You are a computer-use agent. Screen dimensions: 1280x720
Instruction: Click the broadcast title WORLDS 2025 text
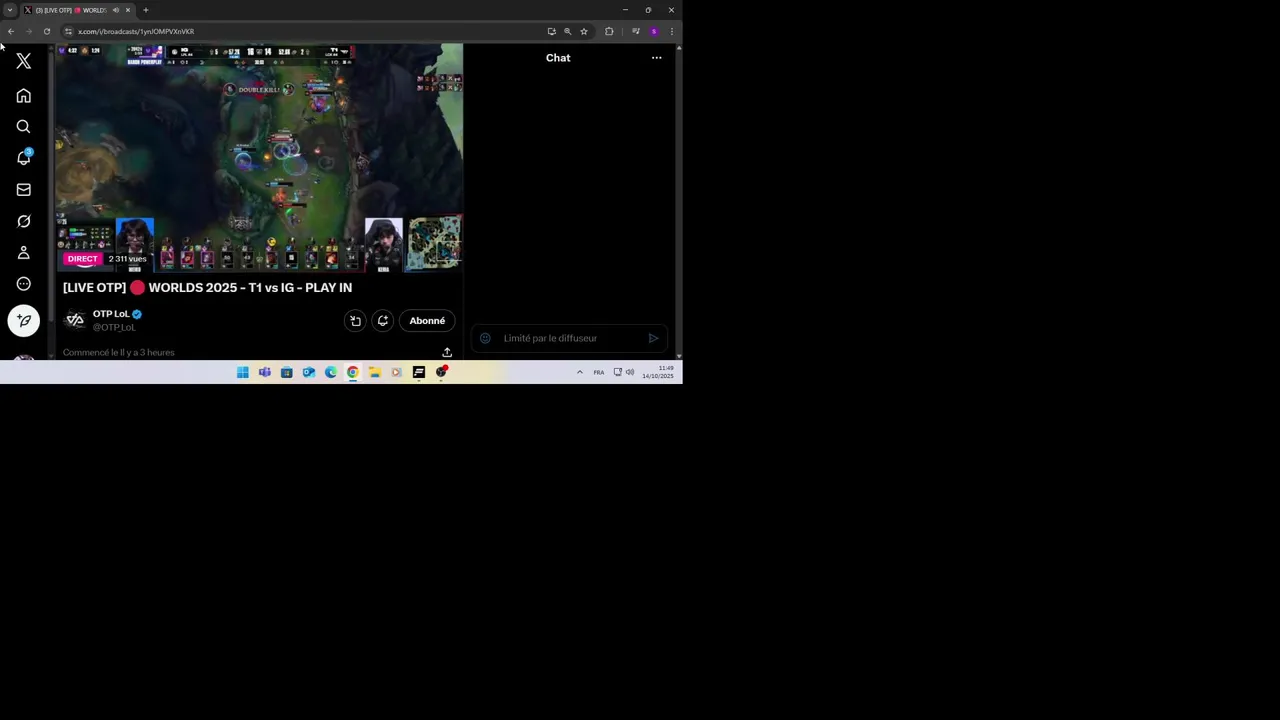coord(207,288)
